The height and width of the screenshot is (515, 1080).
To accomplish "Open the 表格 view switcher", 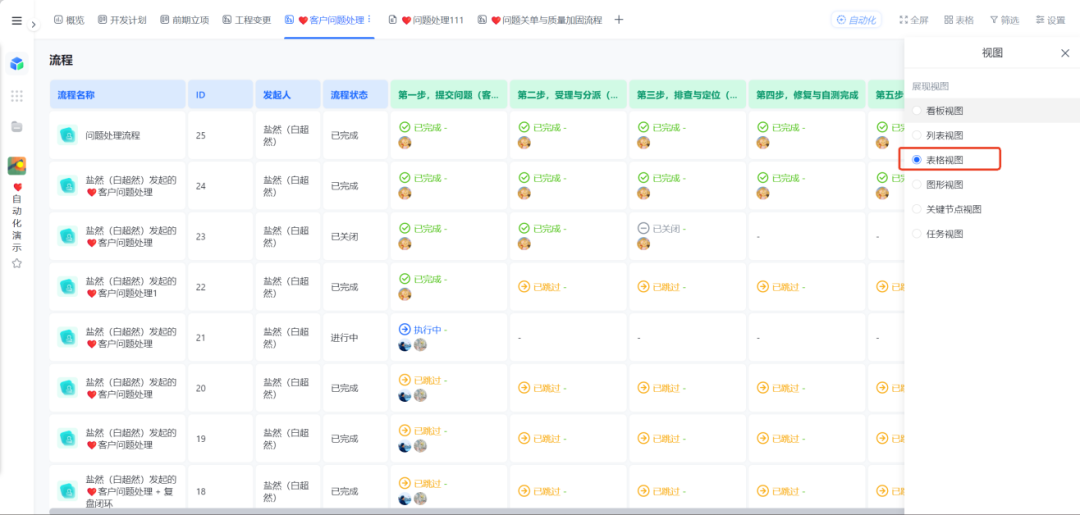I will 959,20.
